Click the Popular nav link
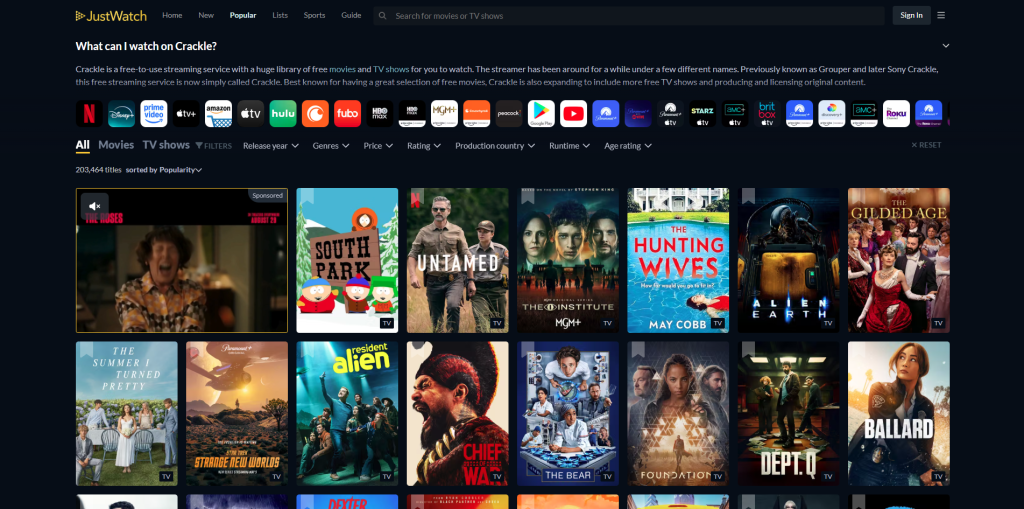The width and height of the screenshot is (1024, 509). [x=243, y=15]
